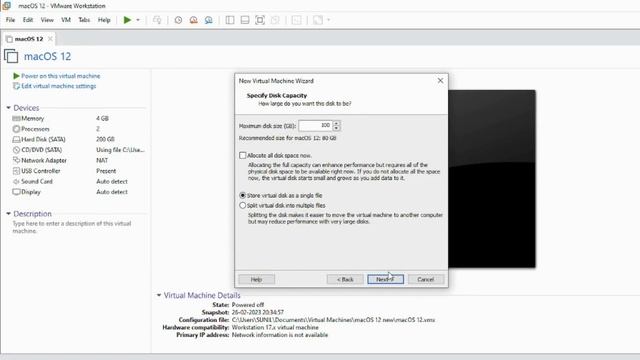This screenshot has width=640, height=360.
Task: Click Power on this virtual machine link
Action: [x=60, y=76]
